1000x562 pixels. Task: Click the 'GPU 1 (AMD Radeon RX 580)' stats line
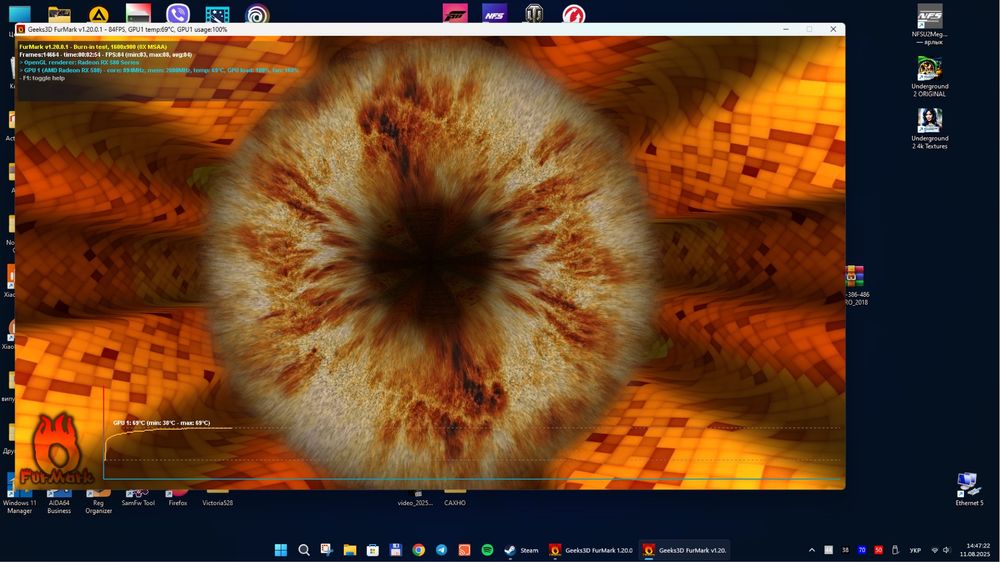tap(159, 70)
